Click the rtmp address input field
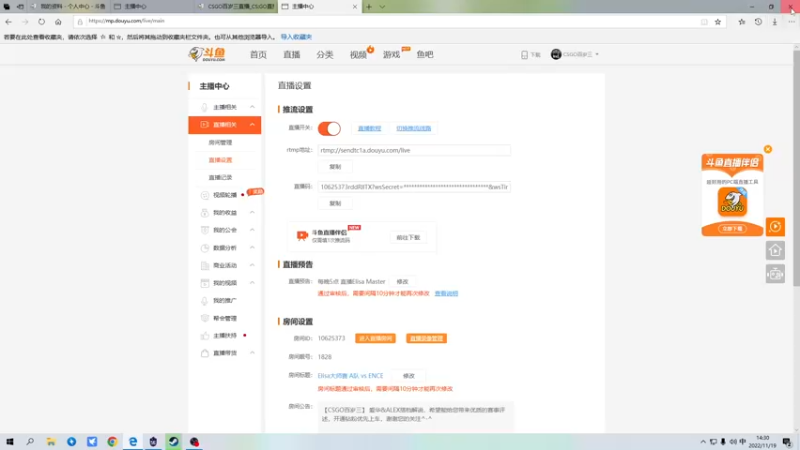800x450 pixels. point(414,151)
